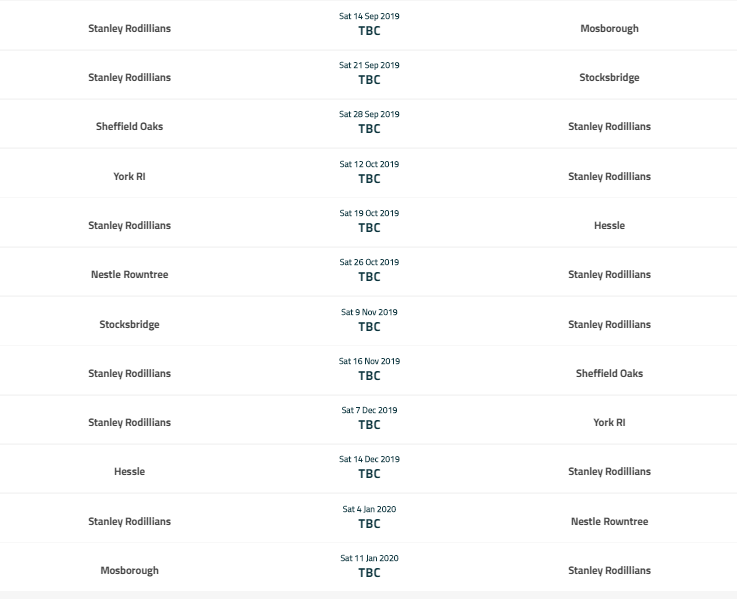Open the Sat 14 Dec 2019 TBC match

pos(369,467)
